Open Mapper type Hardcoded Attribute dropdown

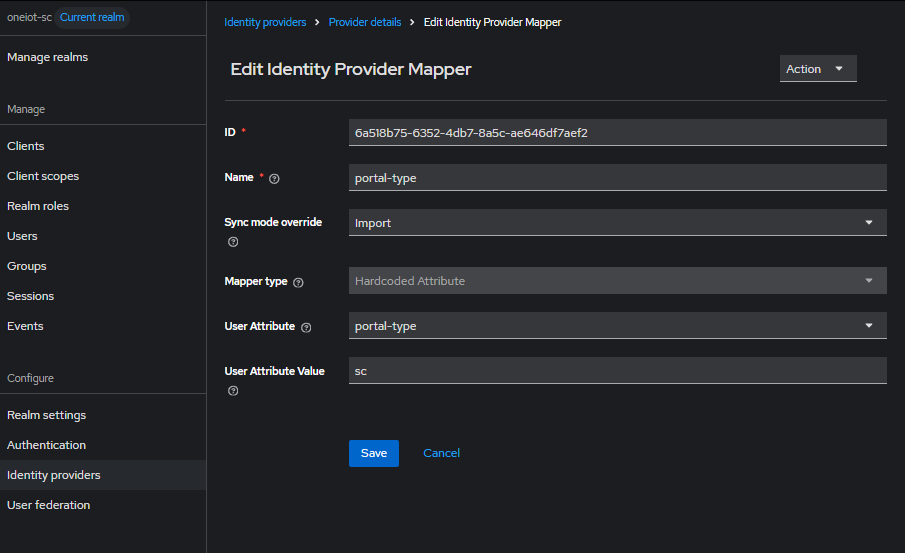point(618,281)
